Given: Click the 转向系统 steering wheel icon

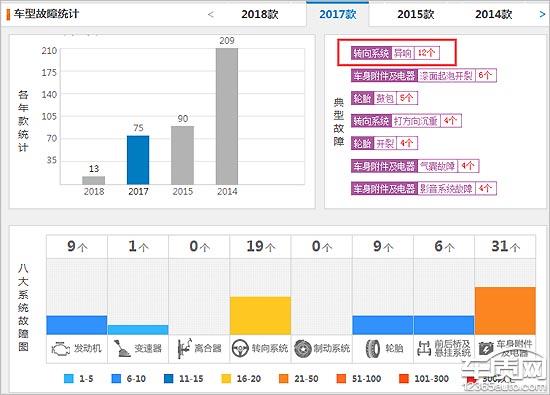Looking at the screenshot, I should pyautogui.click(x=240, y=349).
